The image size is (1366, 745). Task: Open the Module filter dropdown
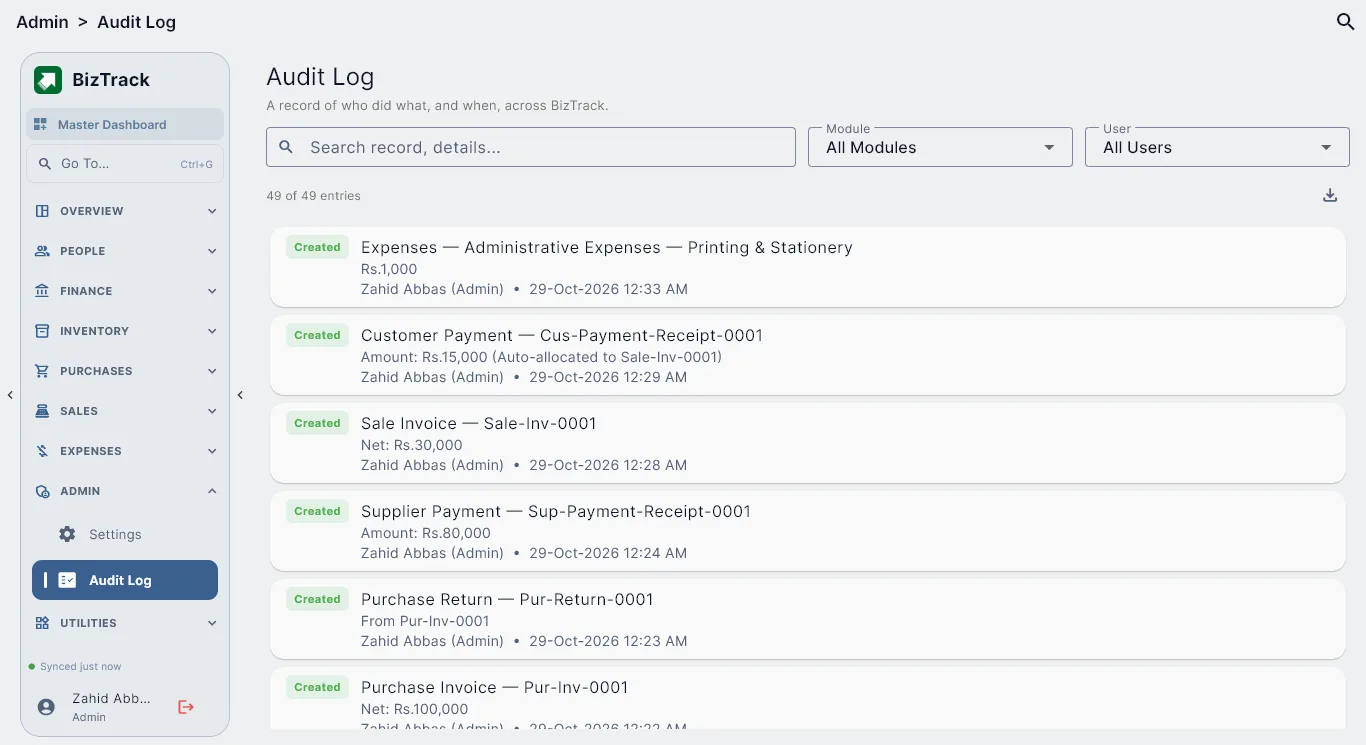[940, 147]
